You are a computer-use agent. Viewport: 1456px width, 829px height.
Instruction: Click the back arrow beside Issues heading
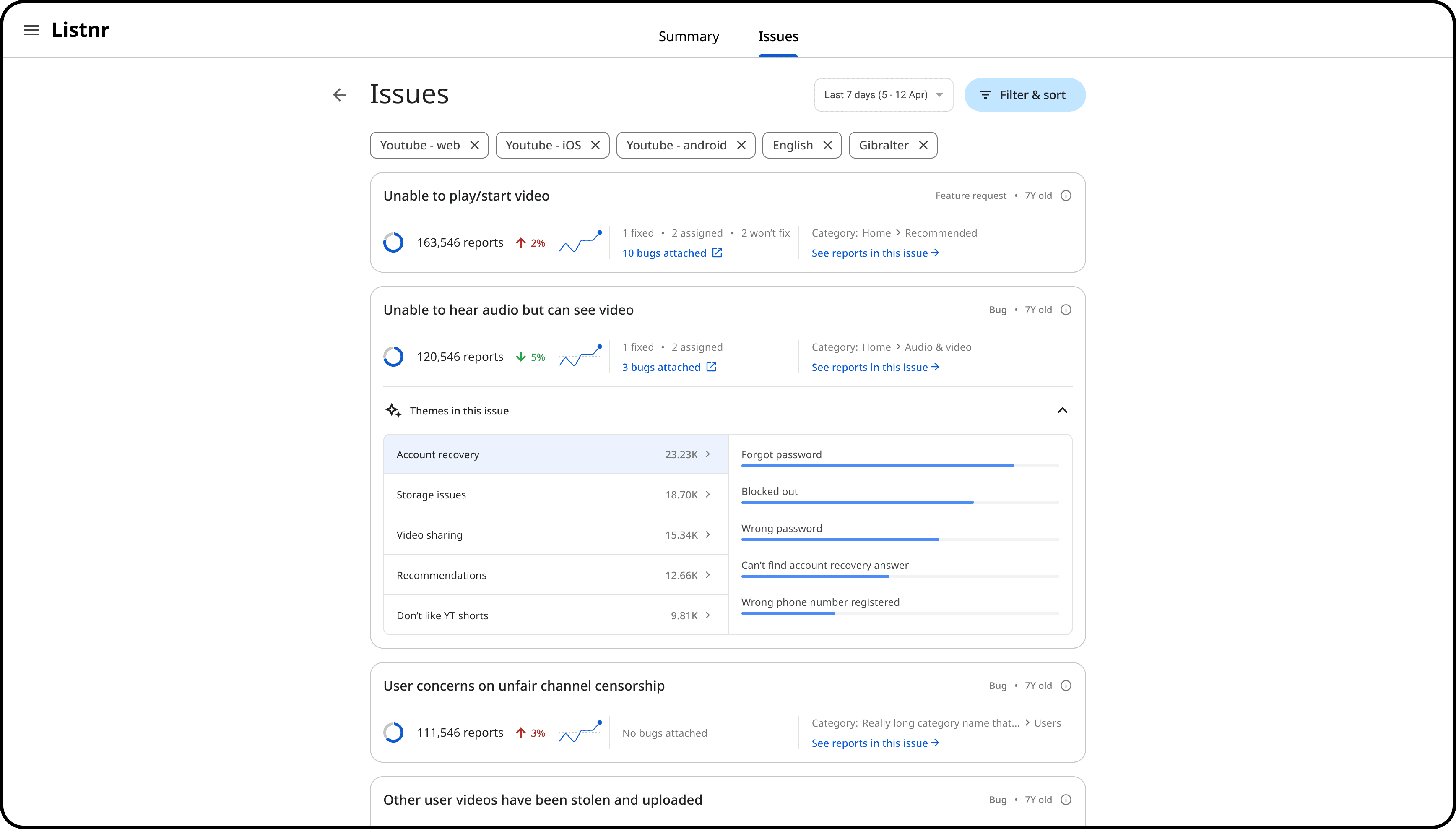[340, 94]
